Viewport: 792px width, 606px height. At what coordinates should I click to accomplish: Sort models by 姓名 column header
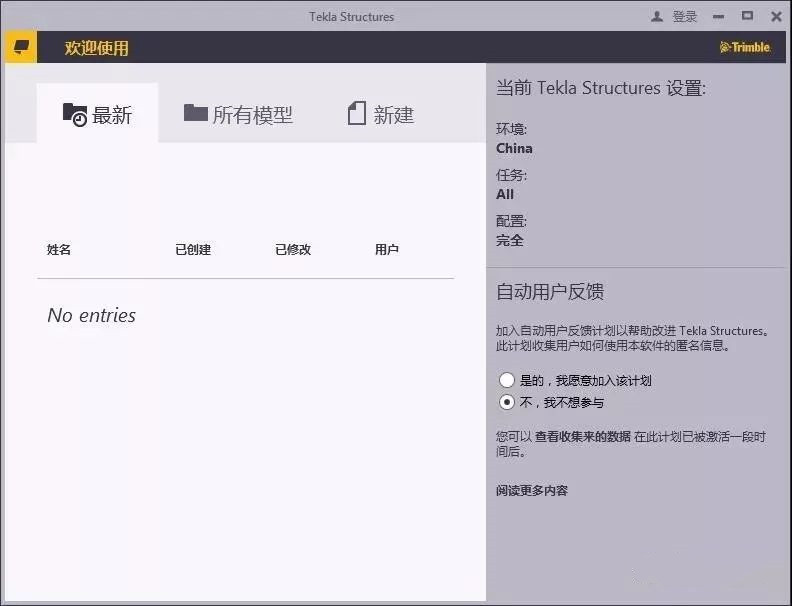(x=59, y=250)
